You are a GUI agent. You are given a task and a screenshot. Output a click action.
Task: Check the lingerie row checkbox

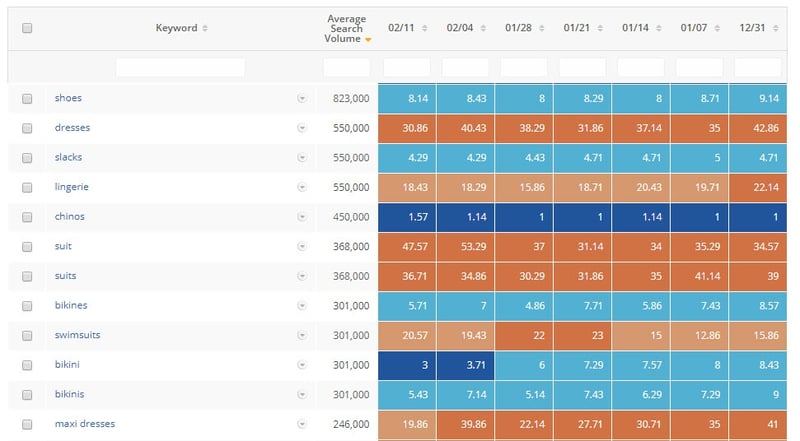tap(27, 187)
